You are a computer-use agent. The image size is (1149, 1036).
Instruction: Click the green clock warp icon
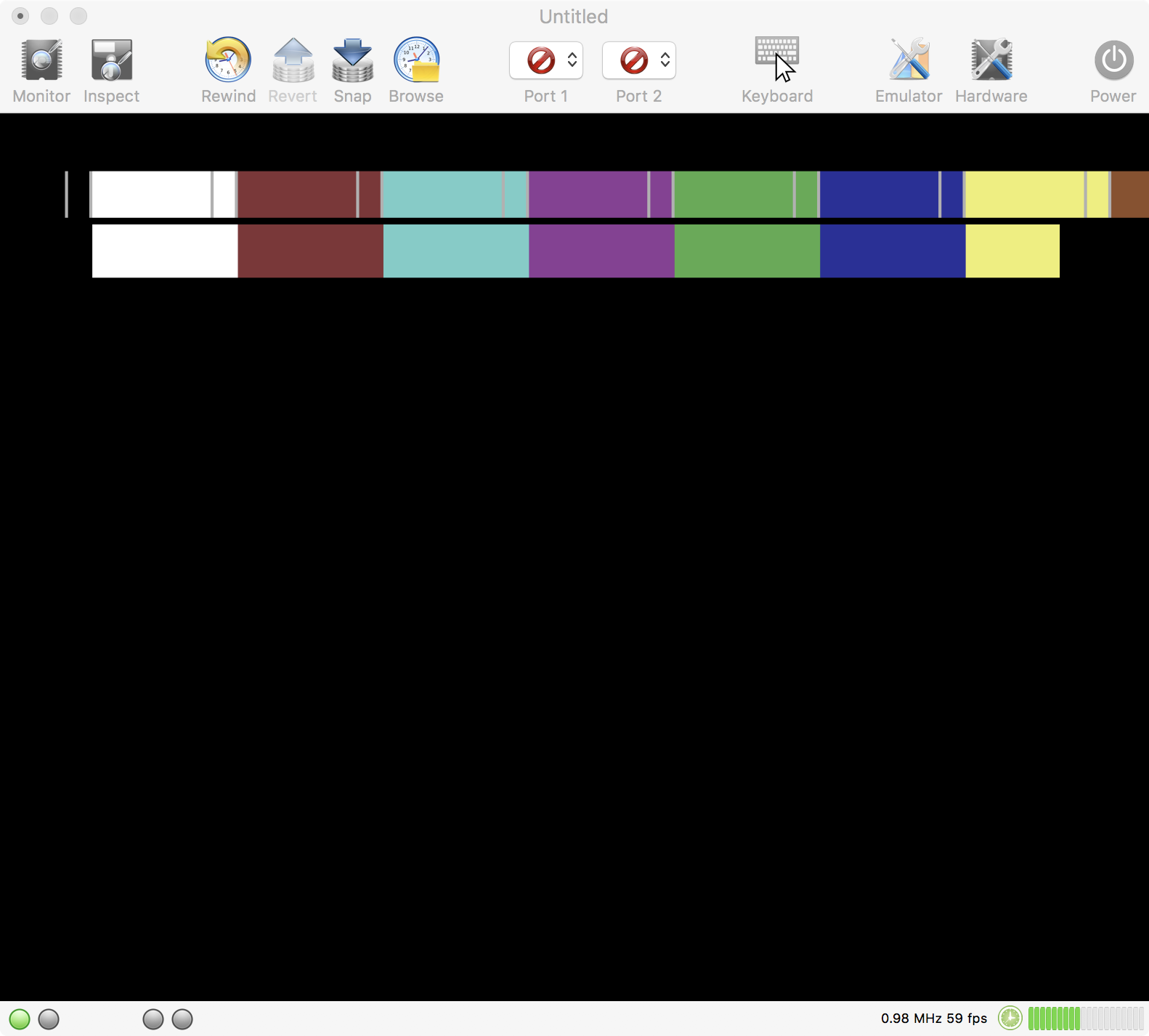(1010, 1019)
